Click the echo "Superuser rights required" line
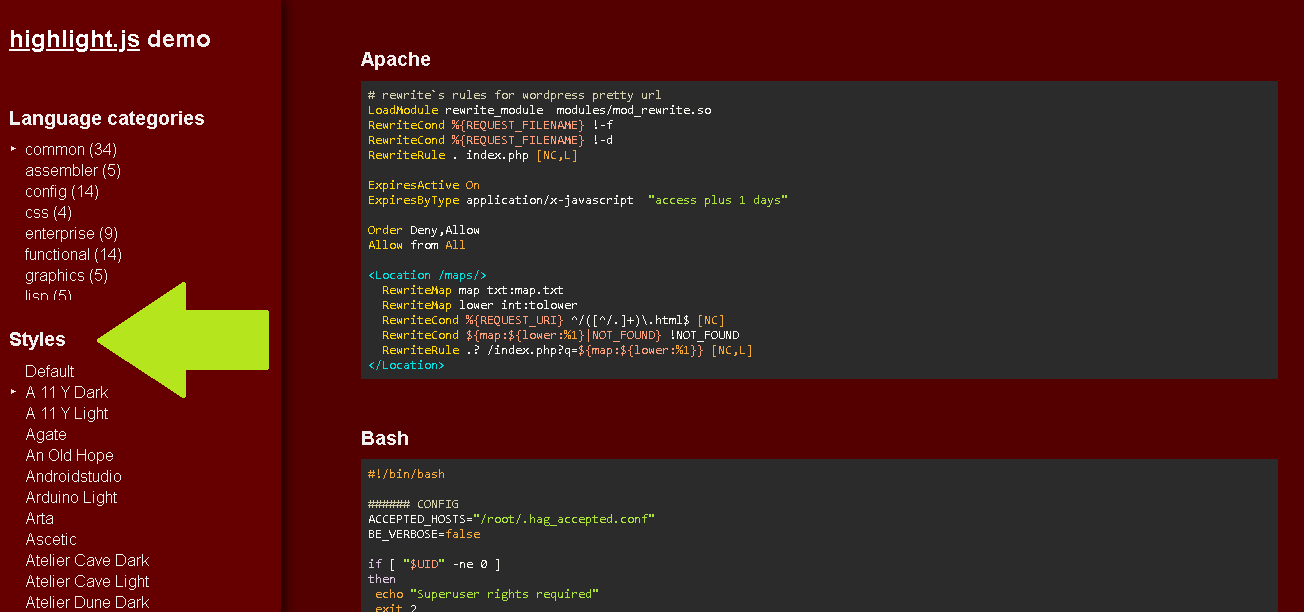The height and width of the screenshot is (612, 1304). tap(487, 594)
